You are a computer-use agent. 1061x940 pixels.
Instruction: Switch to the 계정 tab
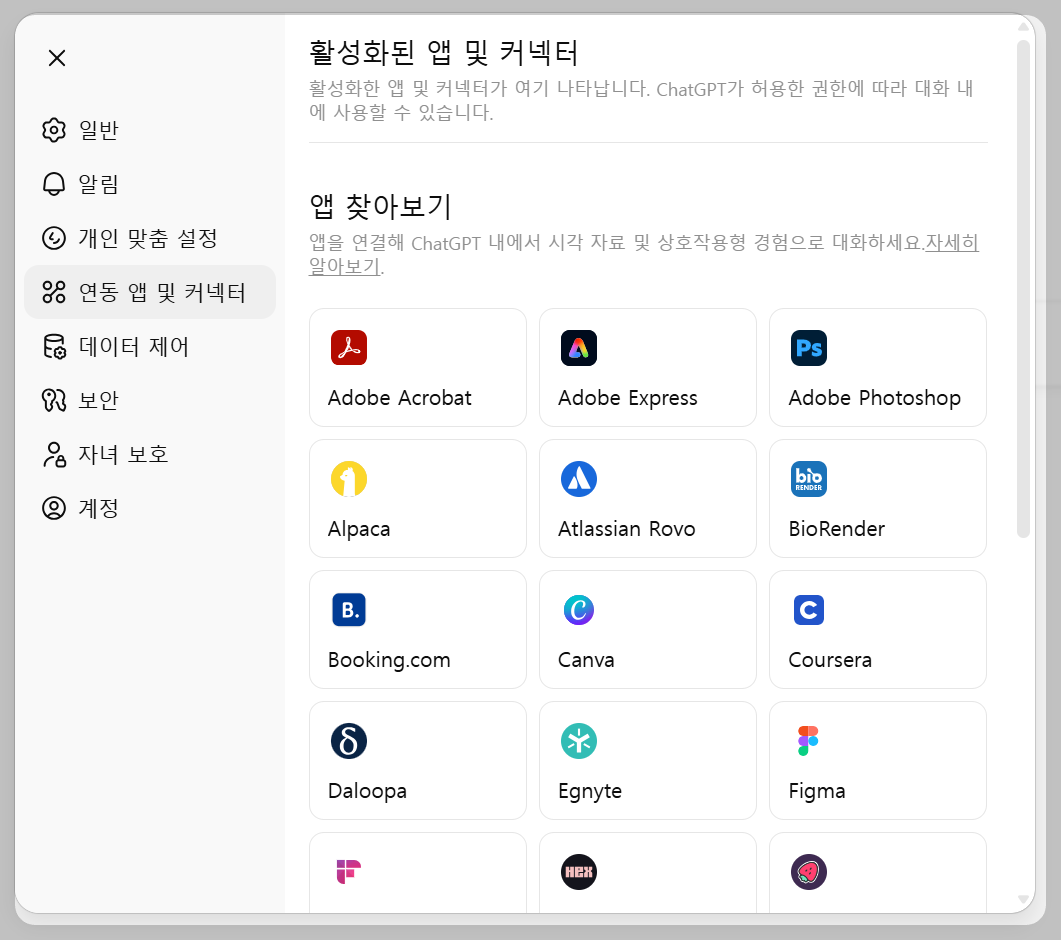(x=150, y=508)
